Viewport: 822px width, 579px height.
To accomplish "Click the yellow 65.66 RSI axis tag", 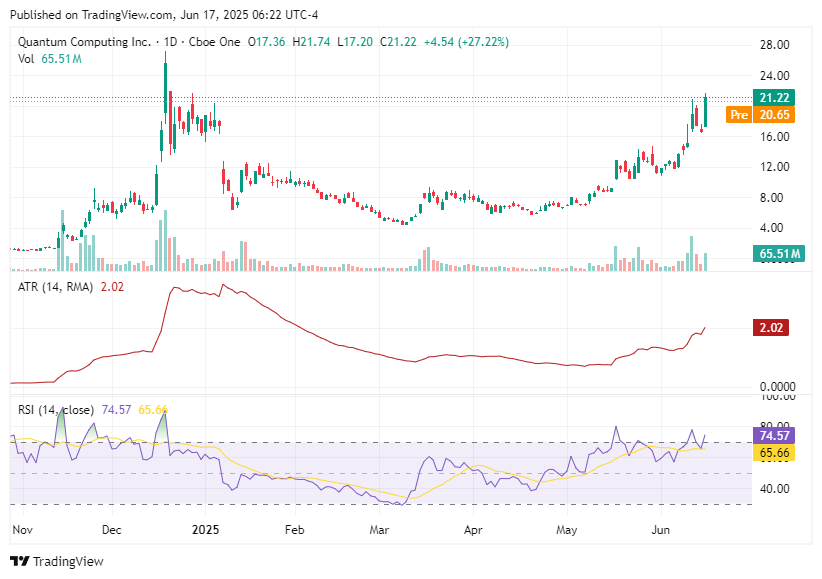I will [774, 453].
